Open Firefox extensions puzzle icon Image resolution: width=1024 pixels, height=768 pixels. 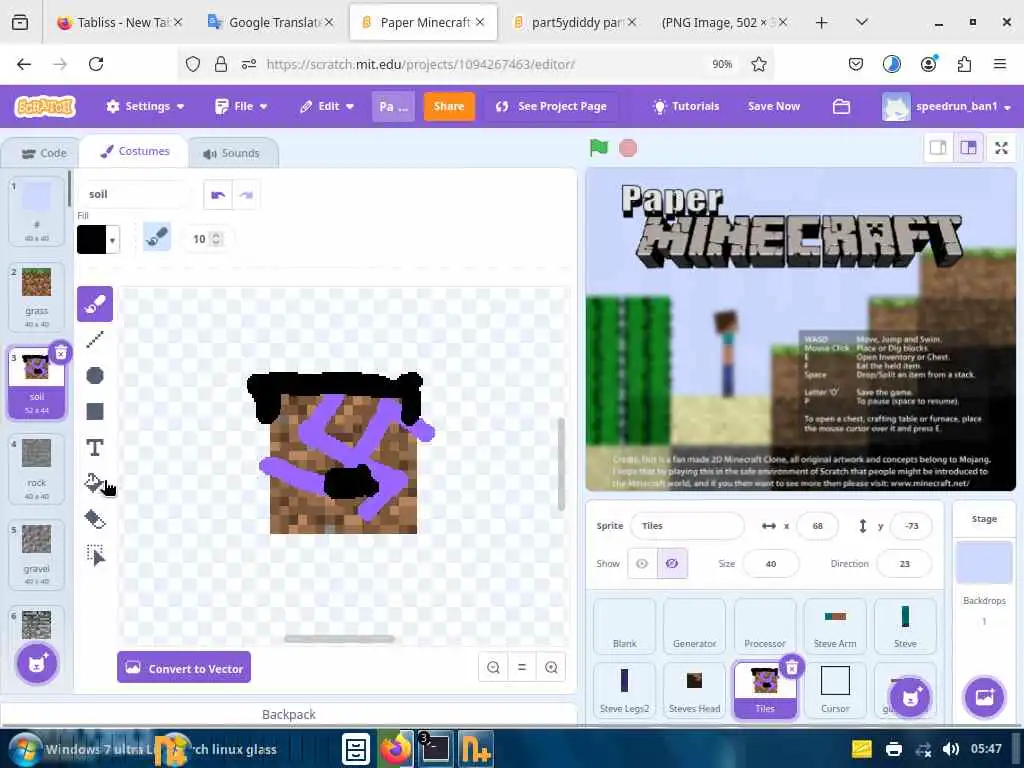pyautogui.click(x=964, y=64)
